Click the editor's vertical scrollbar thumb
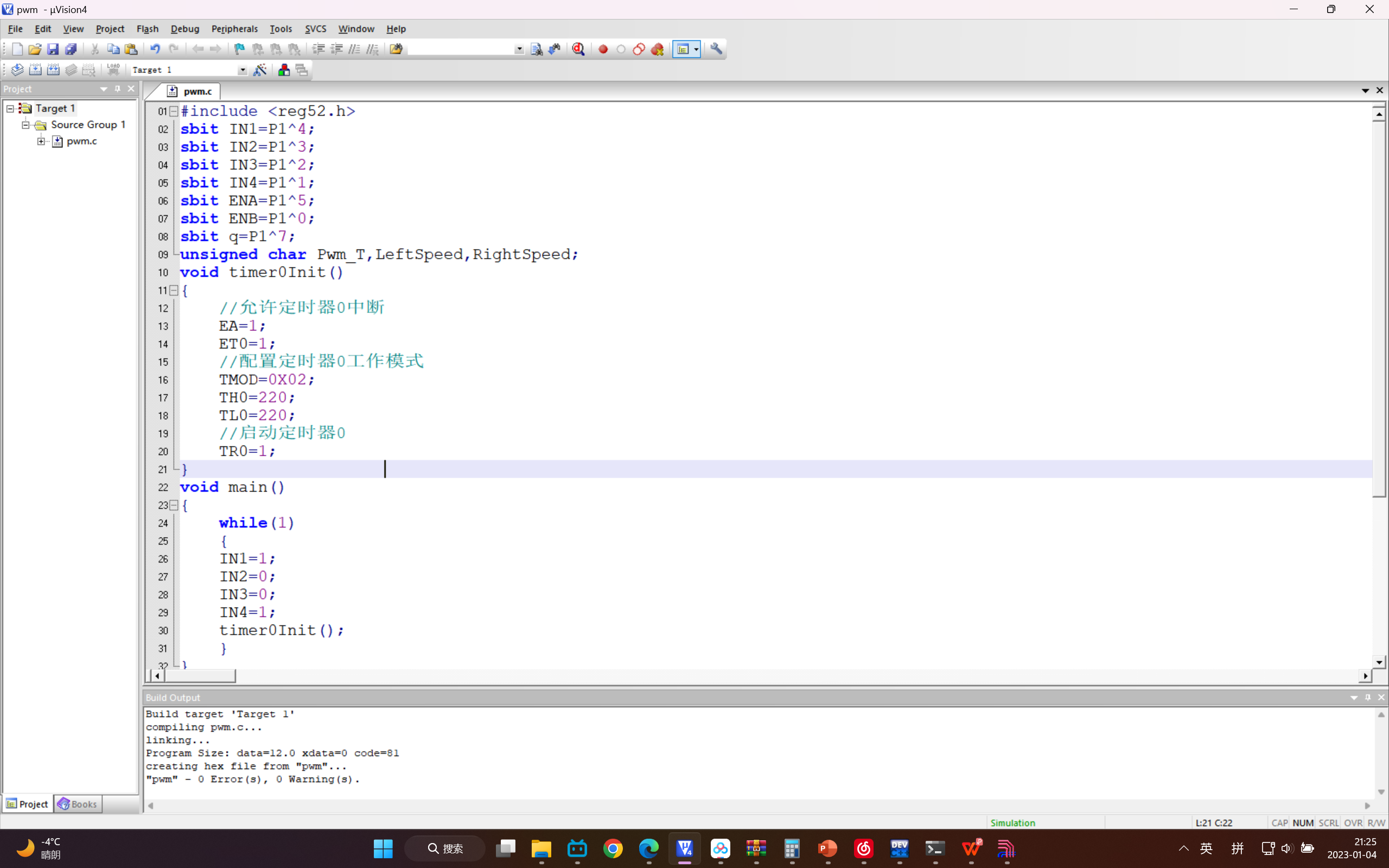 [x=1379, y=308]
